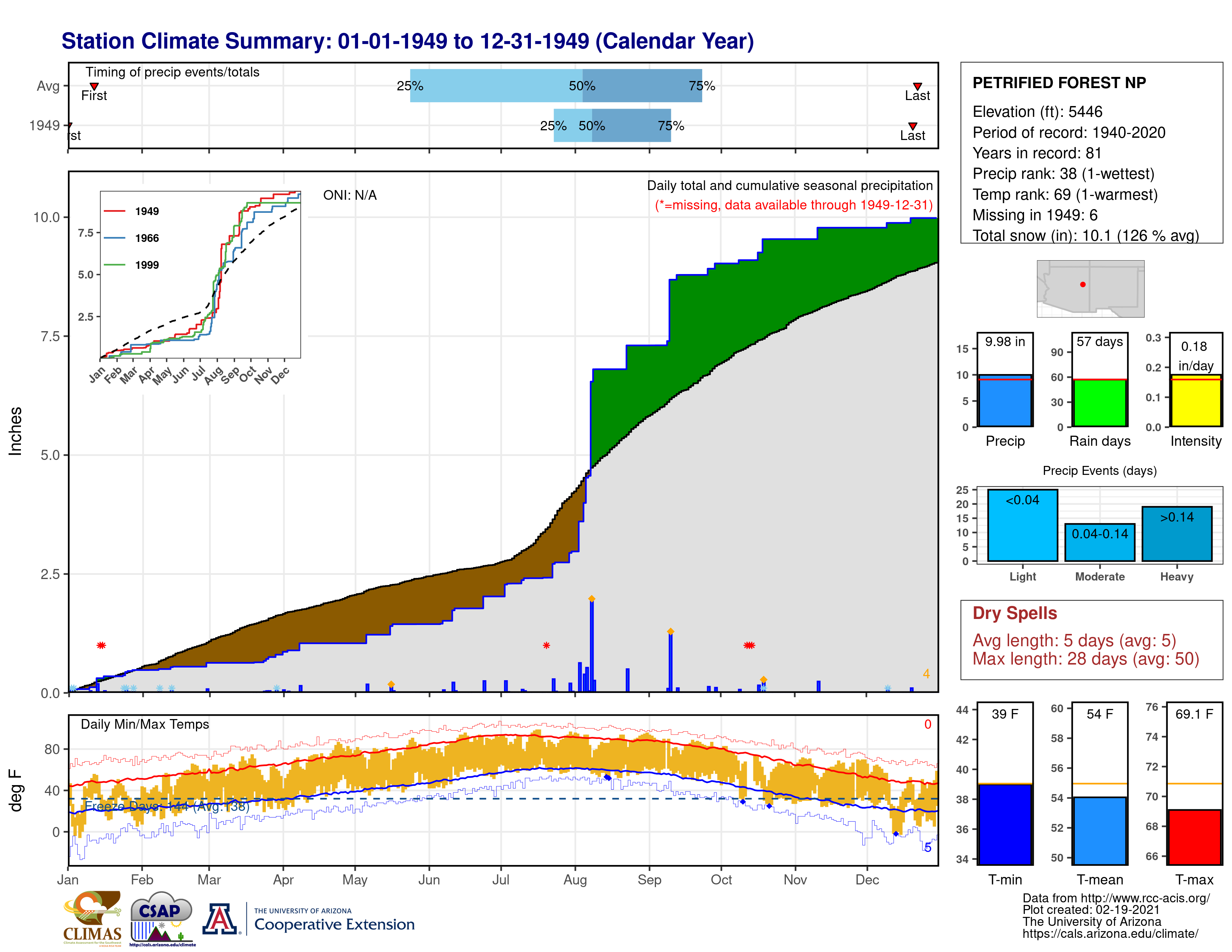Click the 'Daily Min/Max Temps' label
Screen dimensions: 1232x952
click(x=145, y=724)
